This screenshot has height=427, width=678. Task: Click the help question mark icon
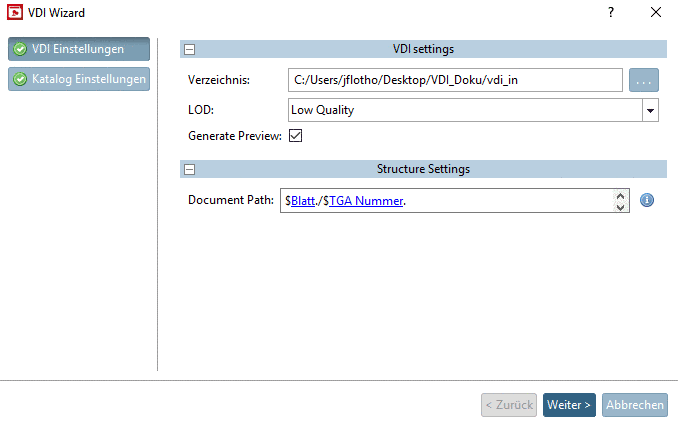[610, 12]
